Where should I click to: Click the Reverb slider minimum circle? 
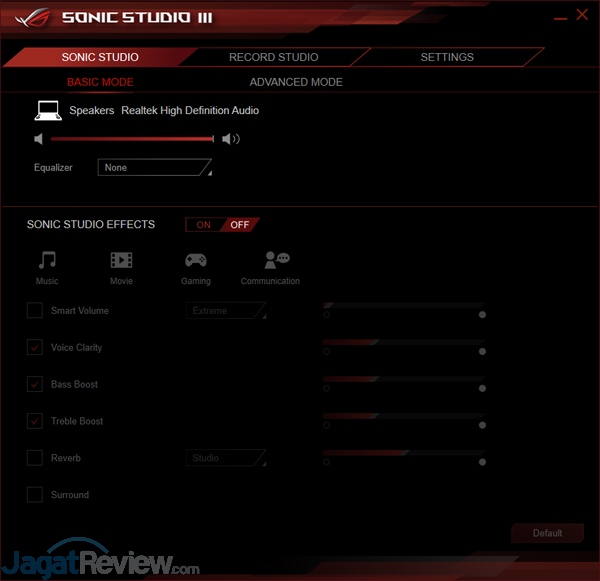coord(326,462)
